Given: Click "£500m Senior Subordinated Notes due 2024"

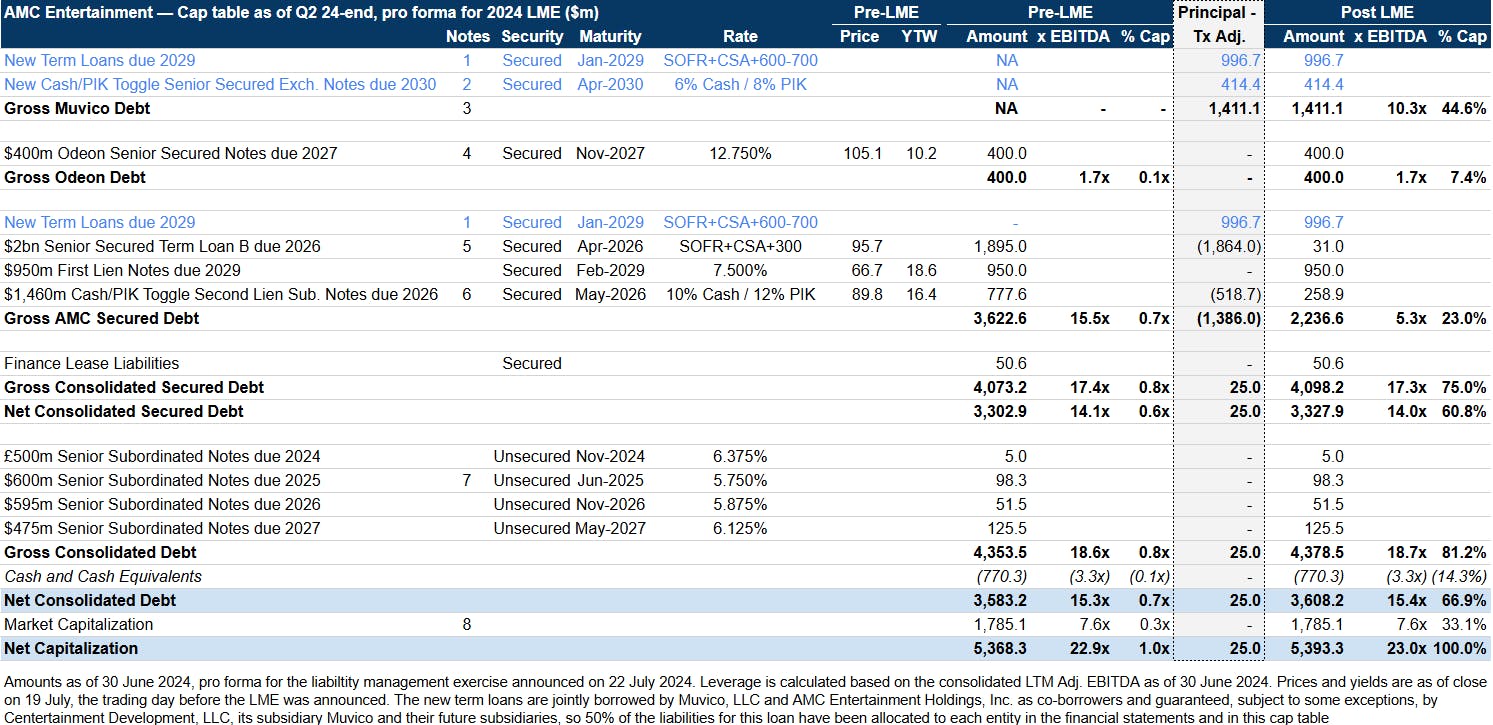Looking at the screenshot, I should pyautogui.click(x=162, y=456).
